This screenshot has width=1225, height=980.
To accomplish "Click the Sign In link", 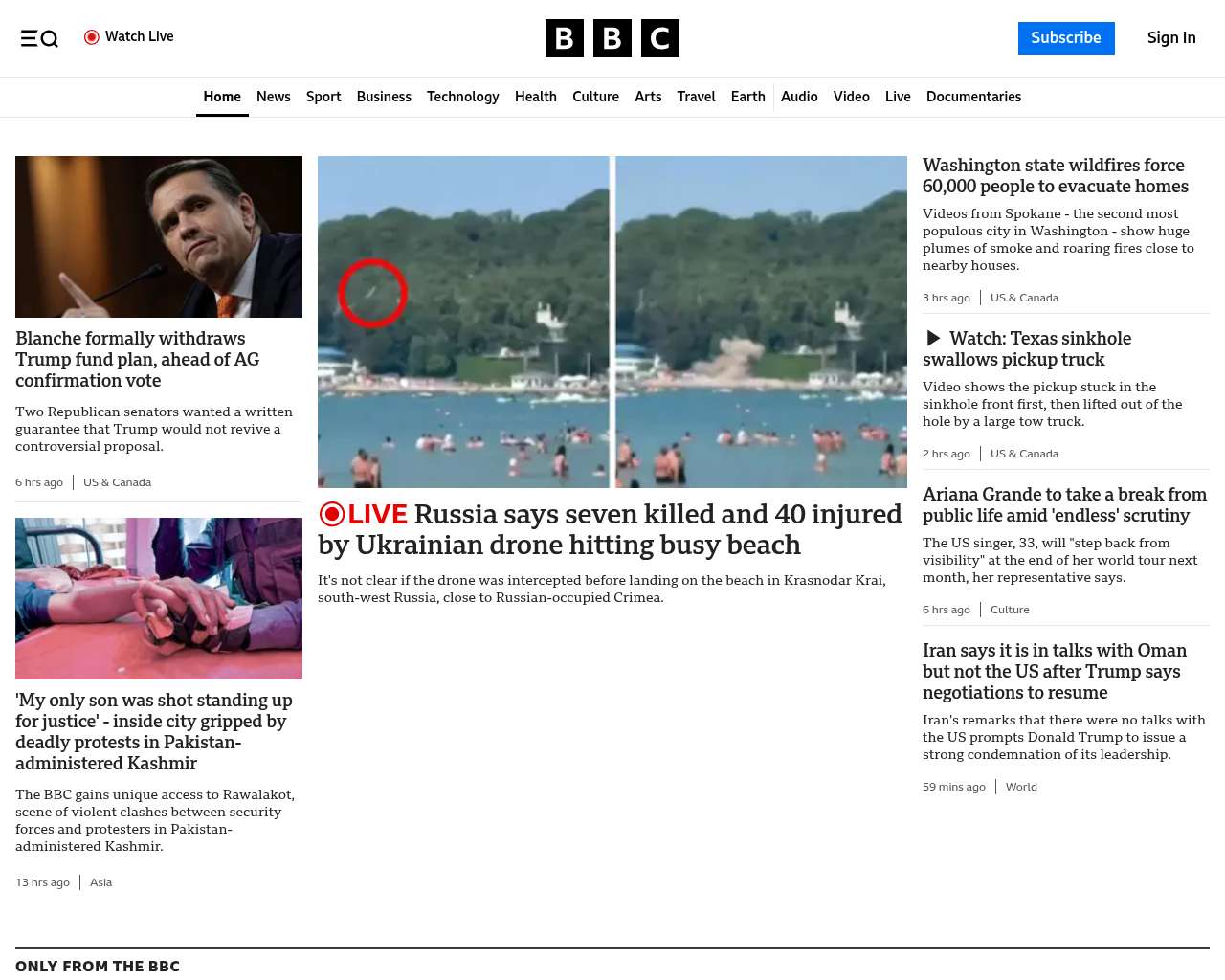I will pyautogui.click(x=1171, y=38).
